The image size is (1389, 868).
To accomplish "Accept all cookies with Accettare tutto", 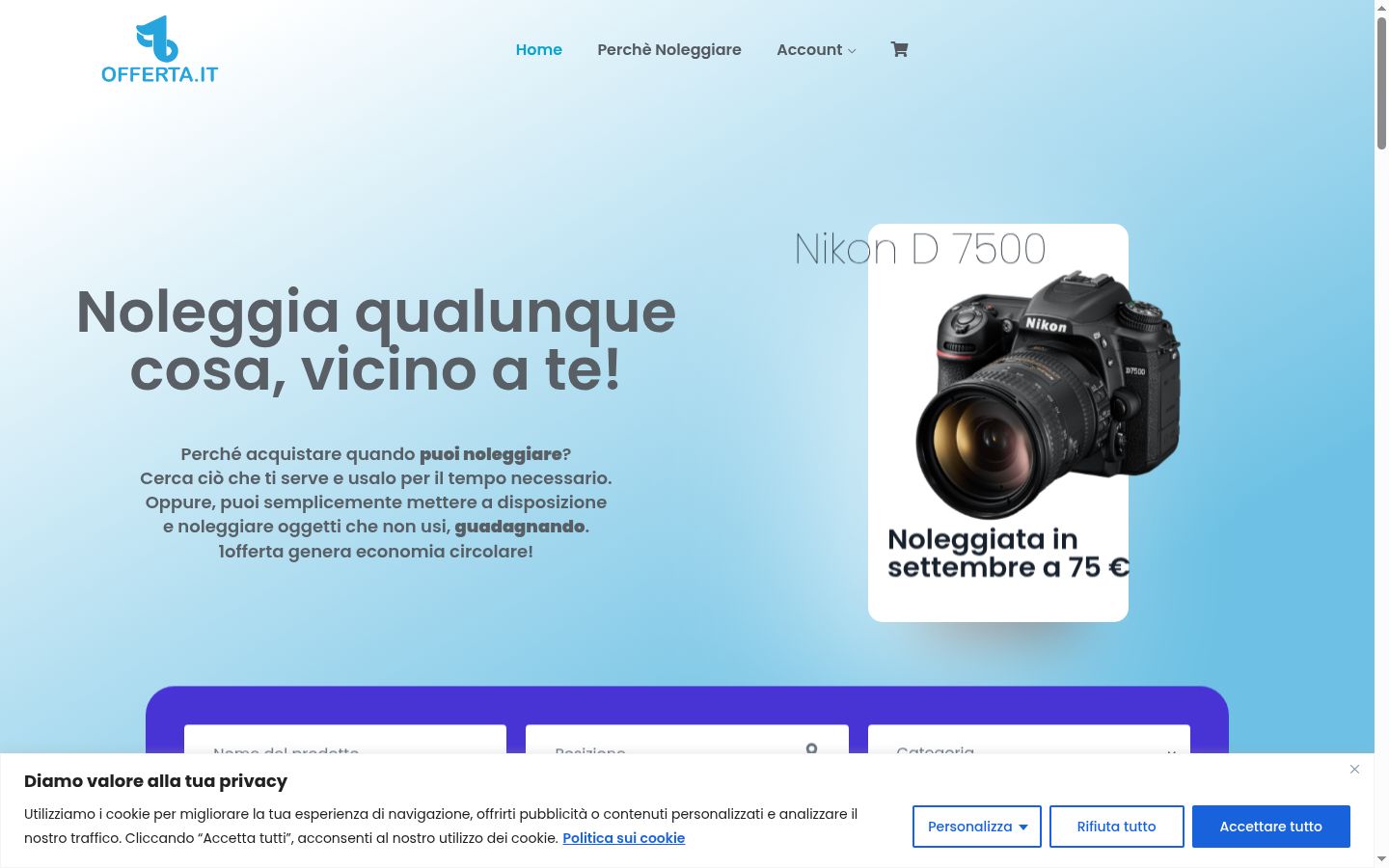I will (1271, 827).
